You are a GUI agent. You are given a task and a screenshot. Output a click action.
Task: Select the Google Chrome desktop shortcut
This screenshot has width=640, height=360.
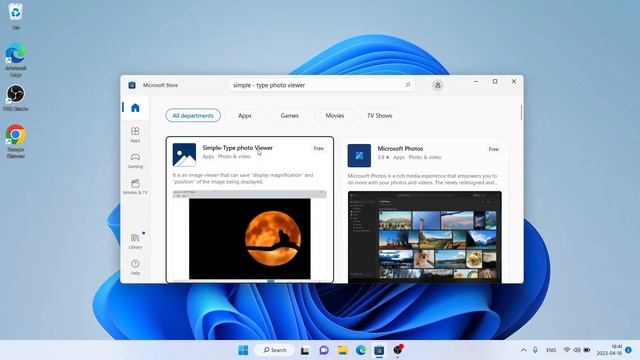coord(16,141)
